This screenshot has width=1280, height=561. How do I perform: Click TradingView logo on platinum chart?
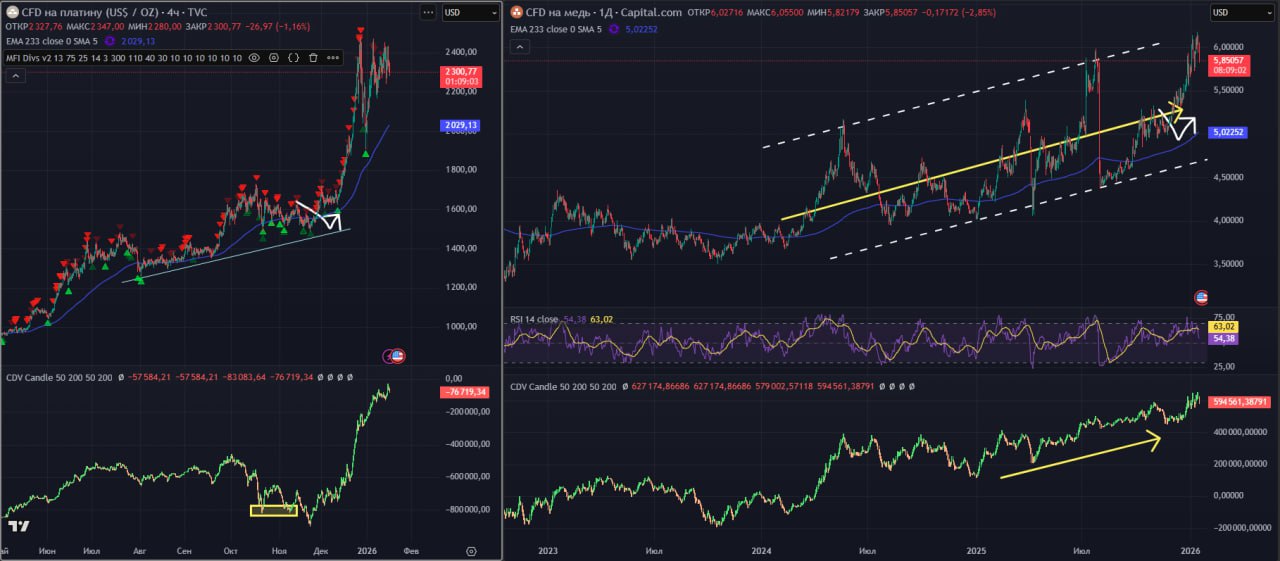18,526
